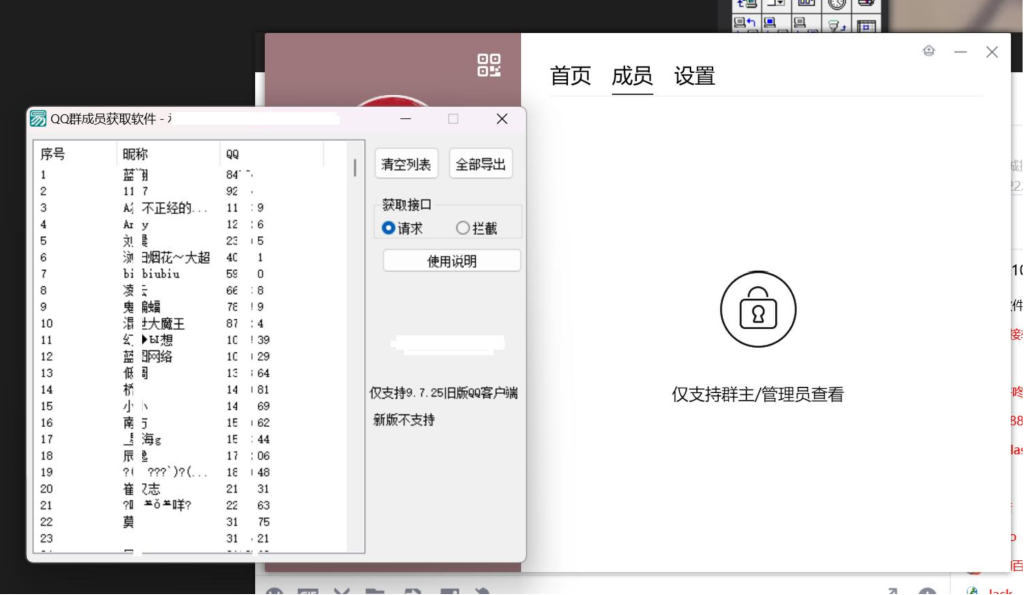Select the 拦截 radio button
The width and height of the screenshot is (1024, 595).
tap(463, 228)
